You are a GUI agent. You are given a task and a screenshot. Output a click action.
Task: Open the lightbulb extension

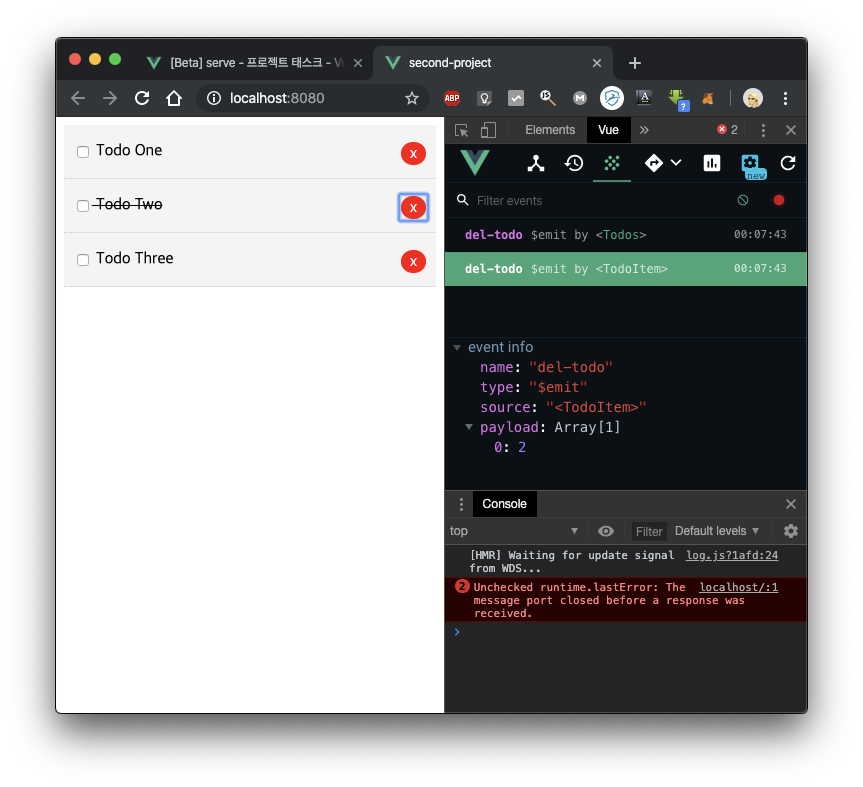coord(484,98)
